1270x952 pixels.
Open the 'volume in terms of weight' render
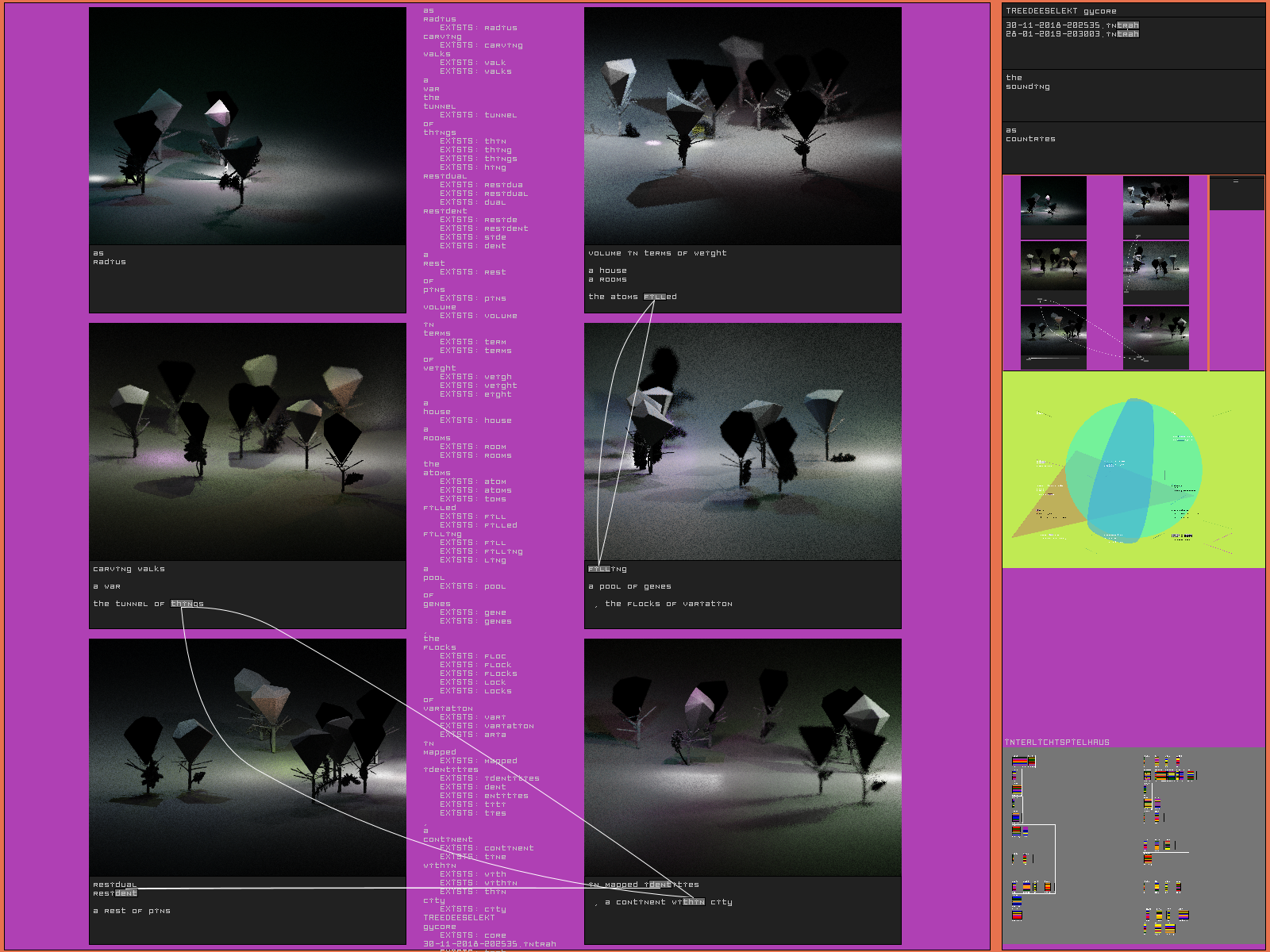click(742, 126)
